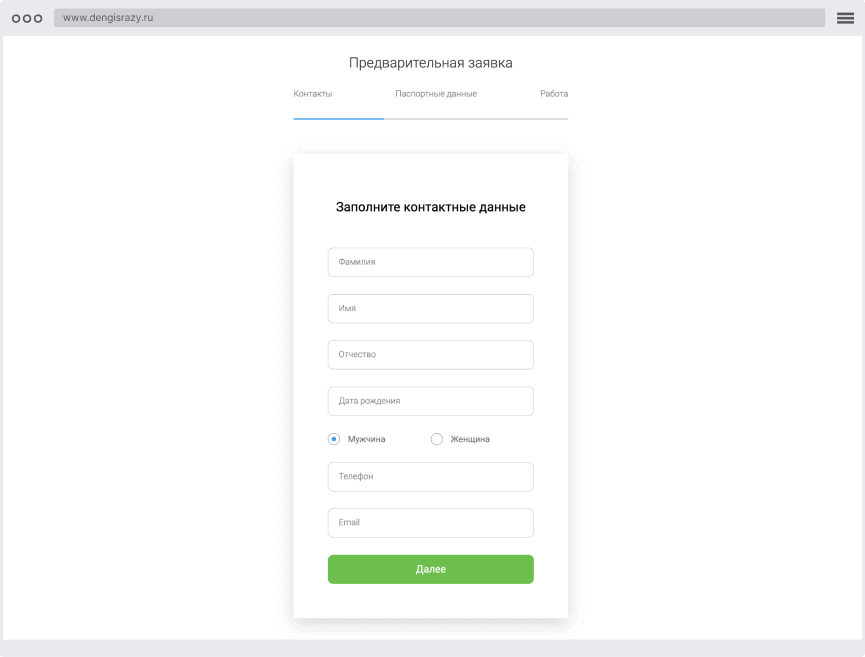
Task: Click the gray unfilled progress bar segment
Action: click(476, 119)
